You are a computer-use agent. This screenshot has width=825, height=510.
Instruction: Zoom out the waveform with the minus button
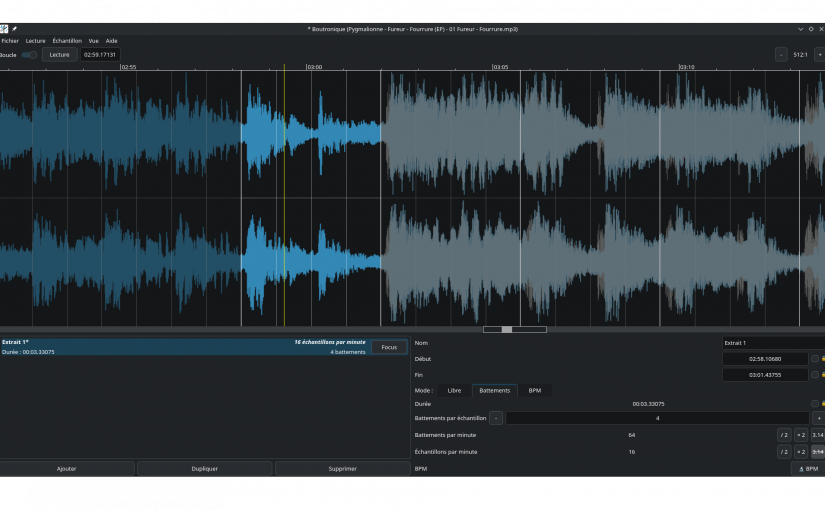coord(781,55)
